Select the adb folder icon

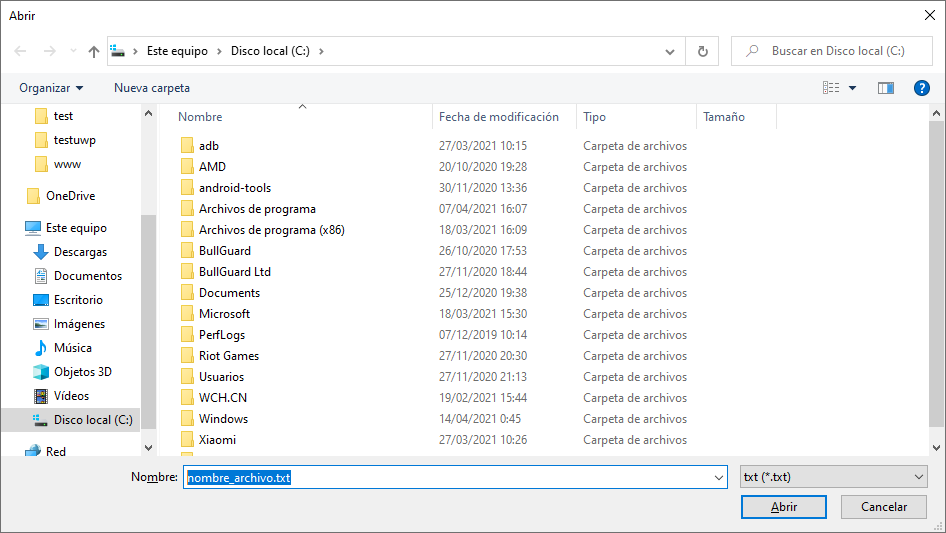point(188,145)
